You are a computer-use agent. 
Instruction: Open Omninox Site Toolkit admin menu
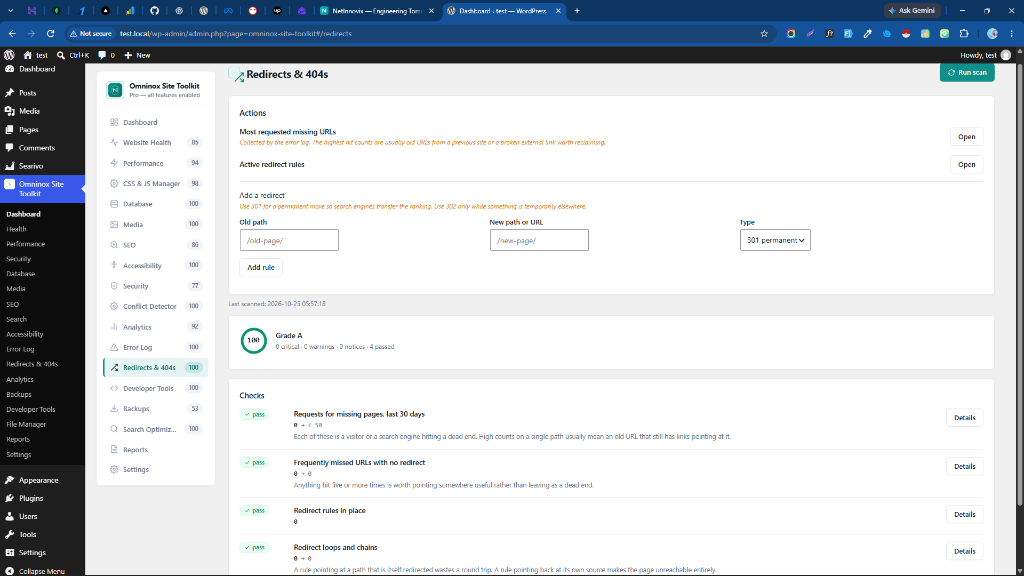(42, 189)
